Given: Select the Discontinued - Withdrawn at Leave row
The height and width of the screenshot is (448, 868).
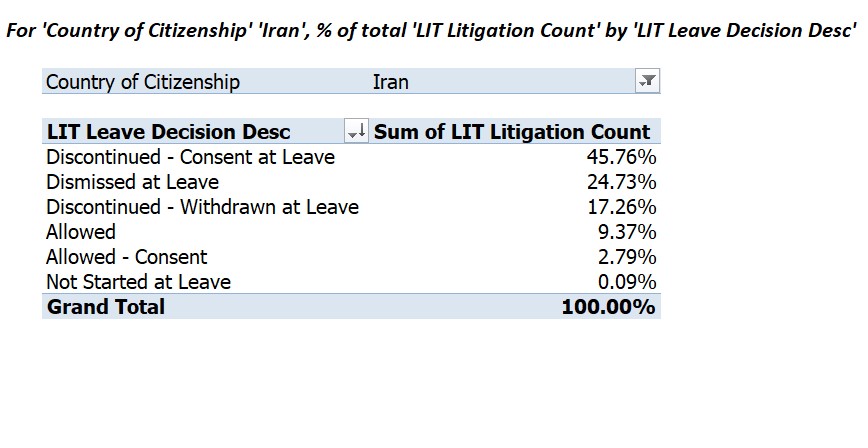Looking at the screenshot, I should 351,207.
